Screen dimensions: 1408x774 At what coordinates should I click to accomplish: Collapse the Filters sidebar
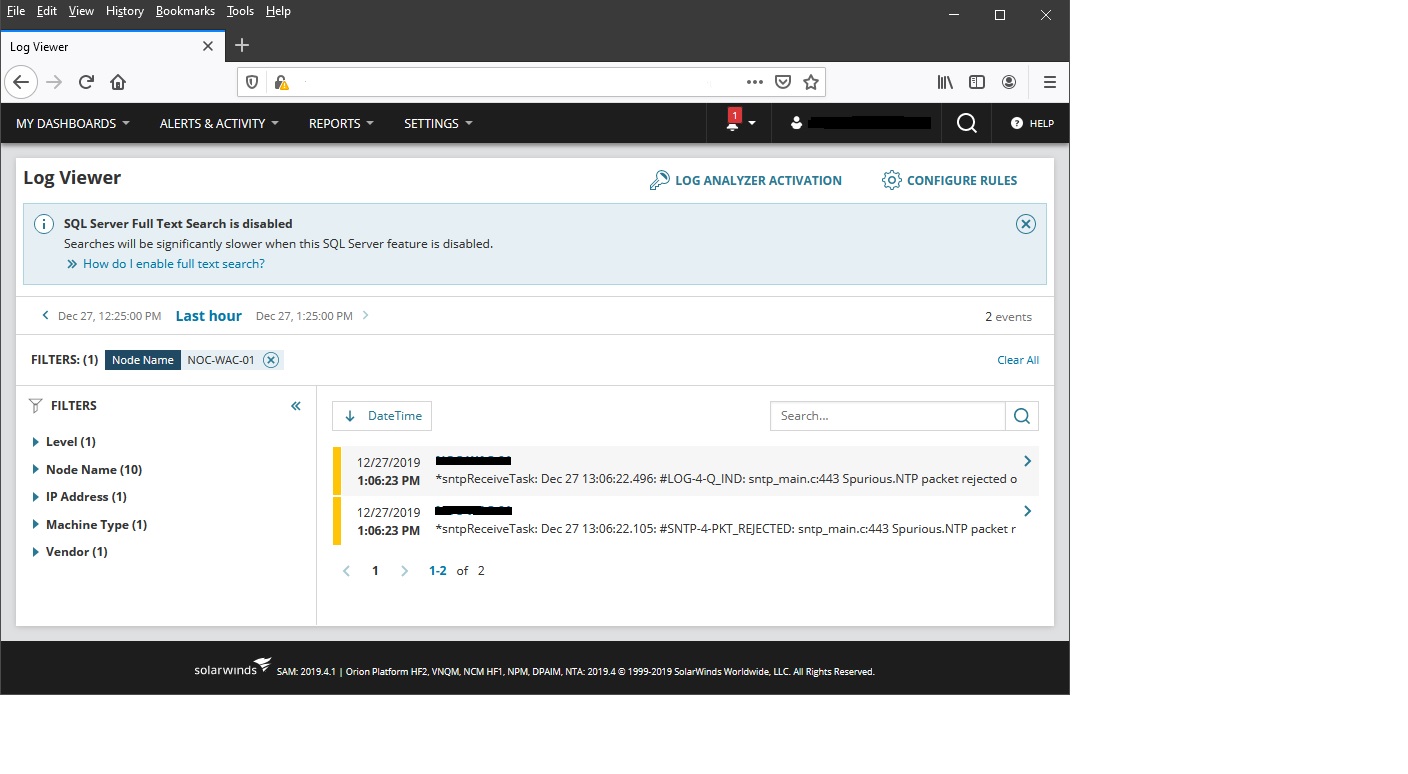coord(295,405)
